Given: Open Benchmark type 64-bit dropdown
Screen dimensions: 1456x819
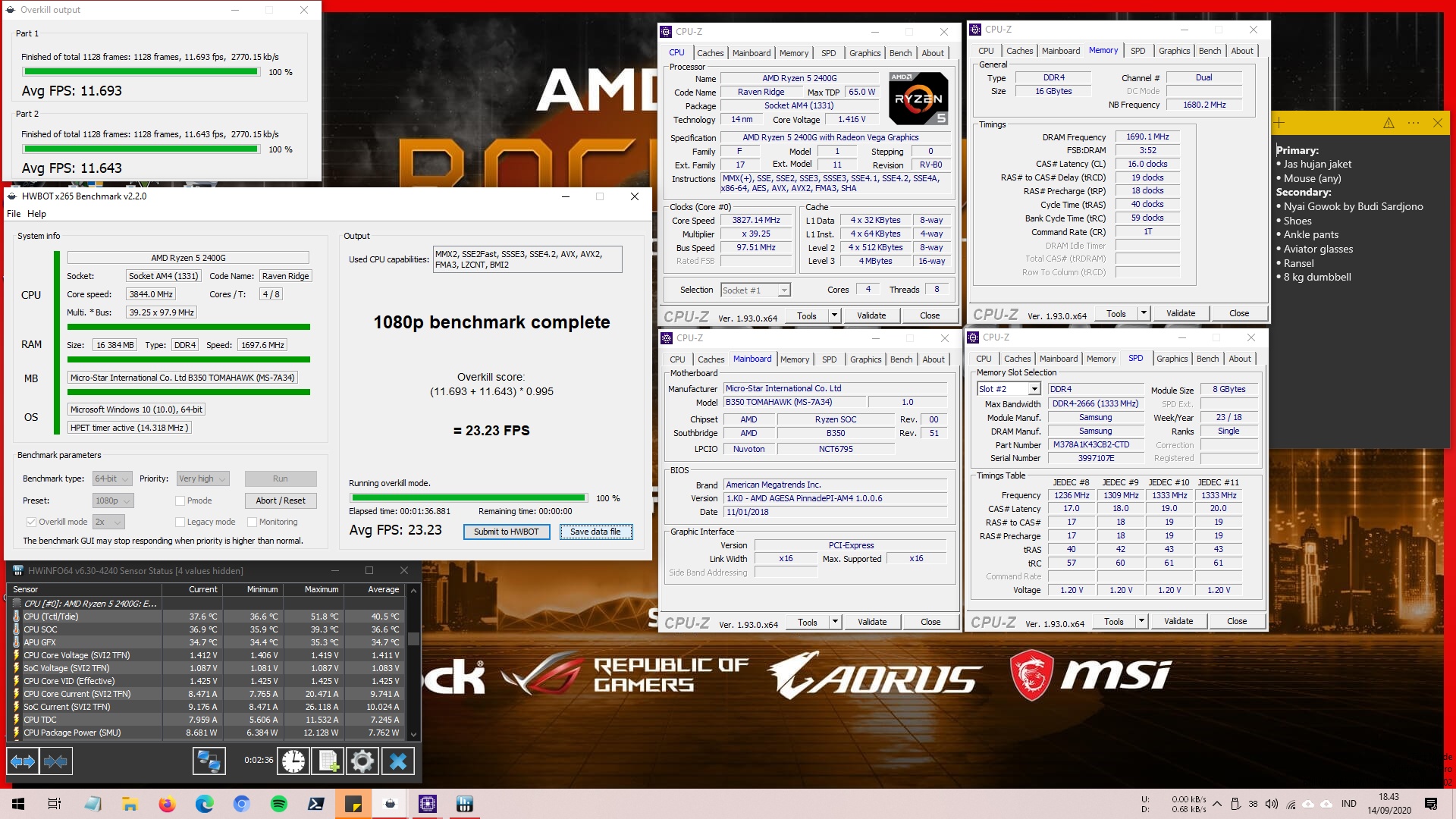Looking at the screenshot, I should pos(112,479).
